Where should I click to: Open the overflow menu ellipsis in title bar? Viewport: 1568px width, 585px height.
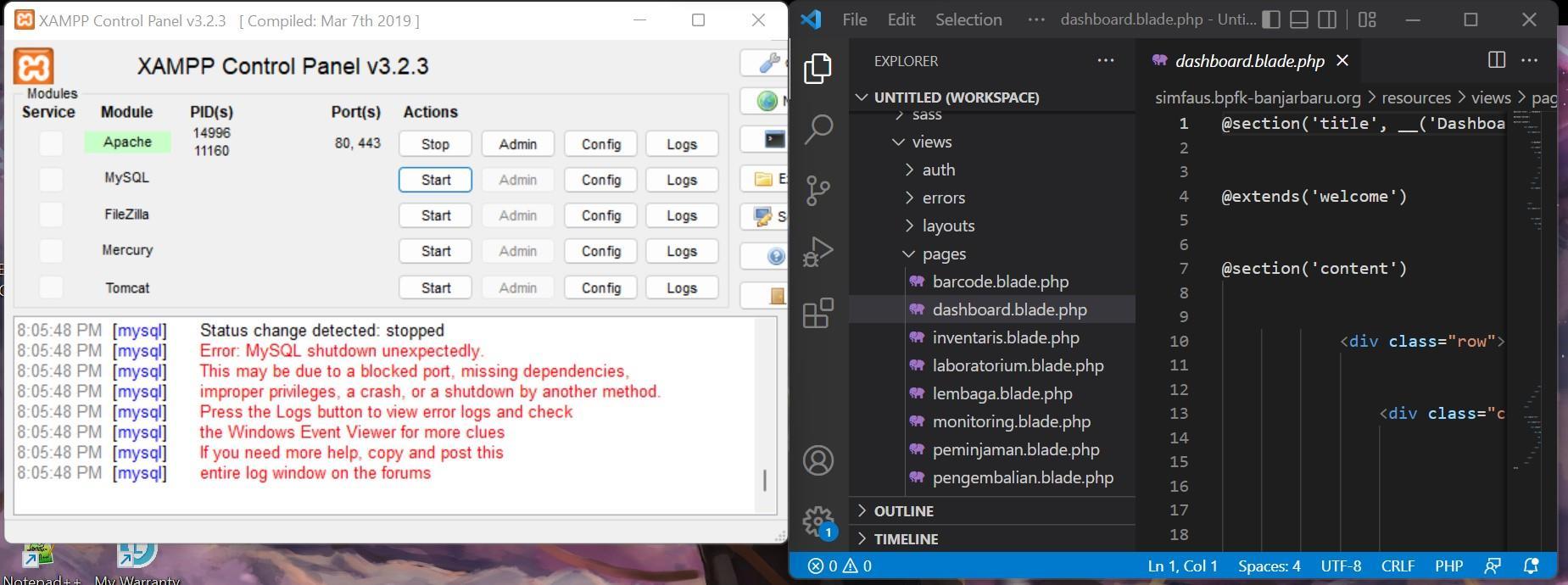tap(1036, 19)
